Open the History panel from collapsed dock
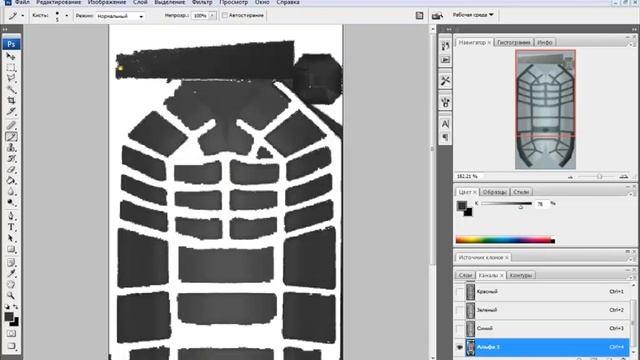This screenshot has height=360, width=640. (x=445, y=46)
